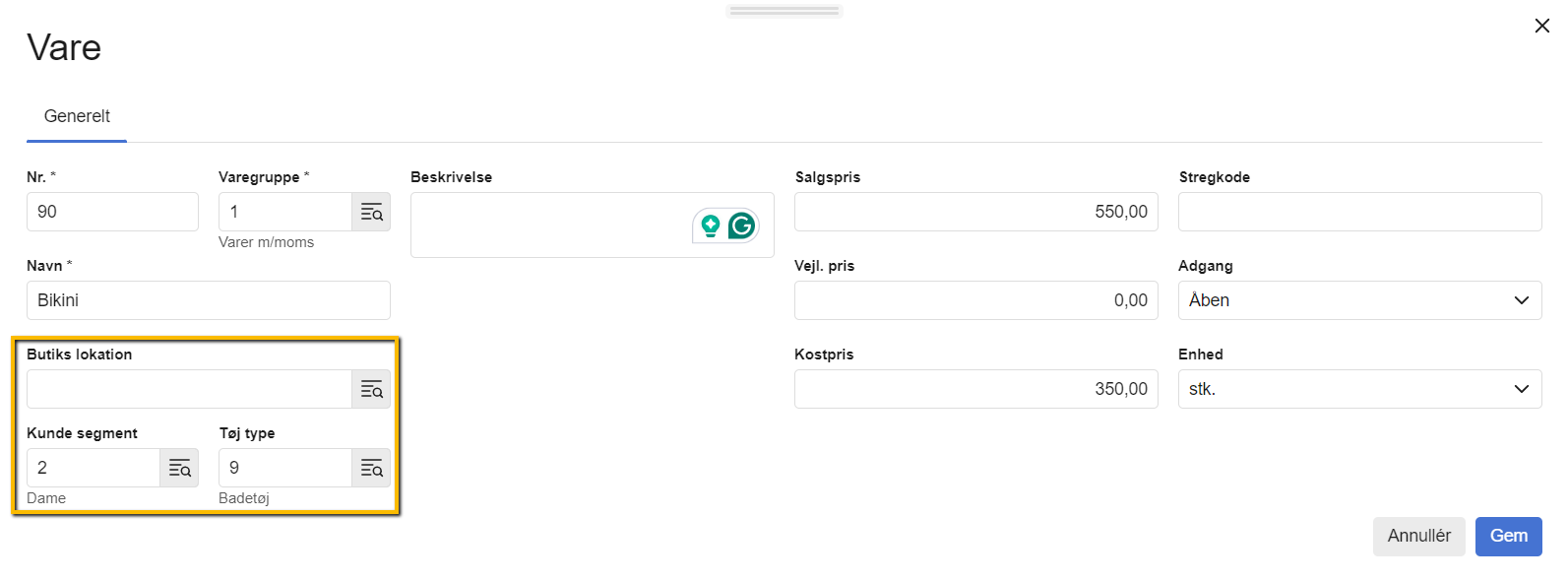Select the Navn field containing Bikini
Screen dimensions: 1568x581
[x=209, y=300]
